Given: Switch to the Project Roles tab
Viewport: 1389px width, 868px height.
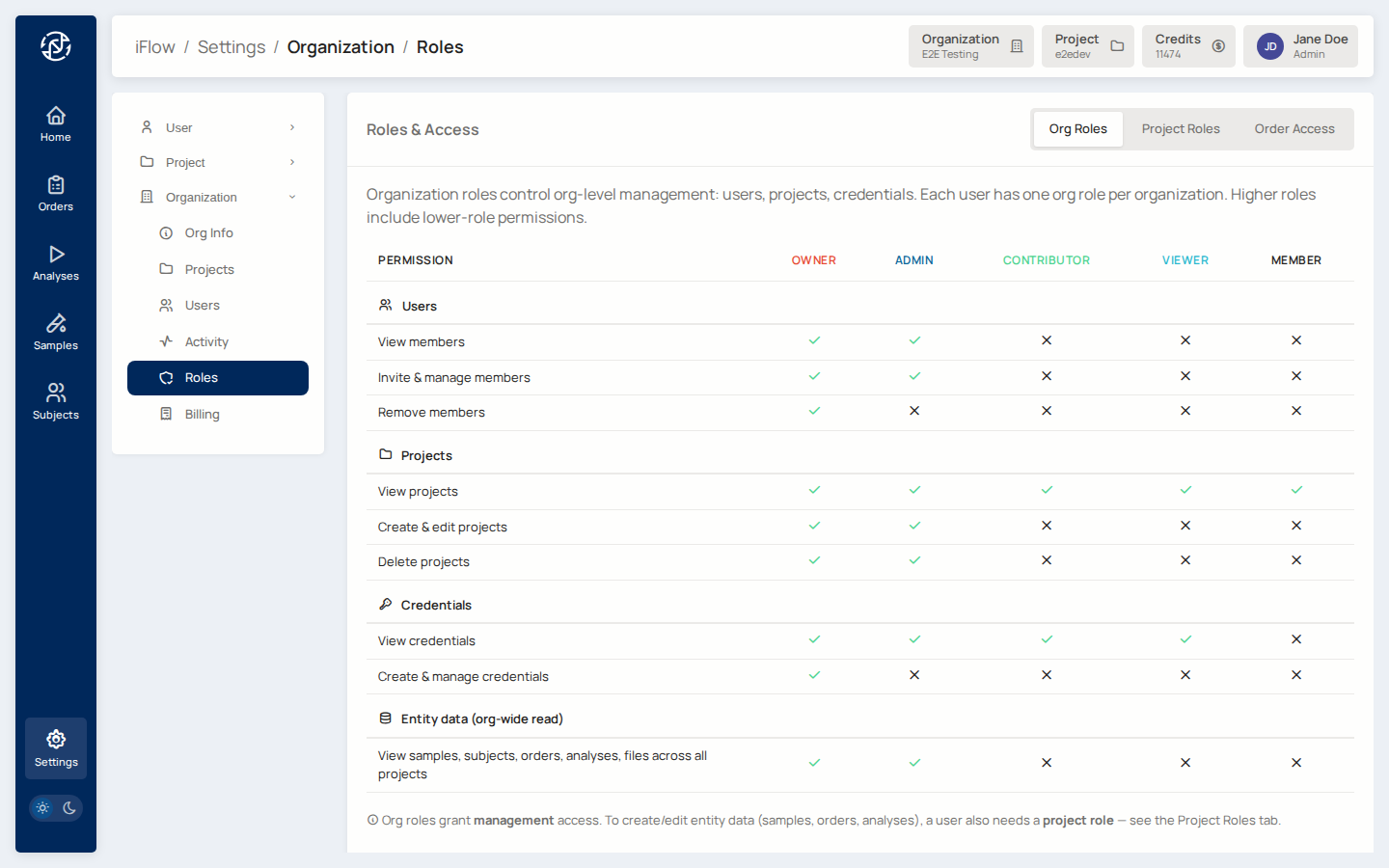Looking at the screenshot, I should pyautogui.click(x=1181, y=129).
